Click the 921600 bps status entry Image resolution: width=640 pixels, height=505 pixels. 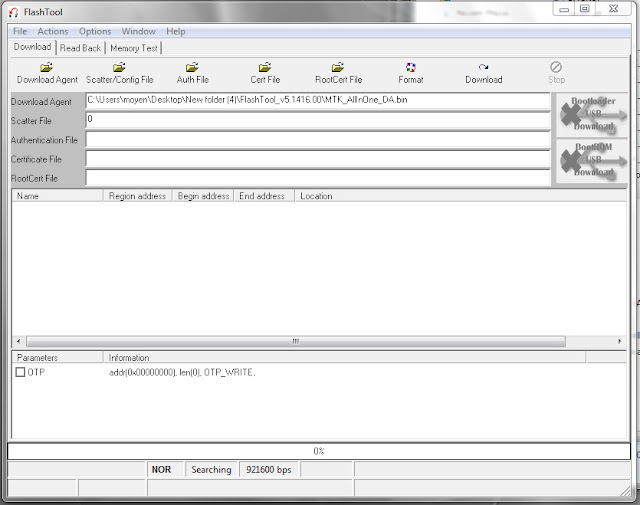click(x=269, y=469)
